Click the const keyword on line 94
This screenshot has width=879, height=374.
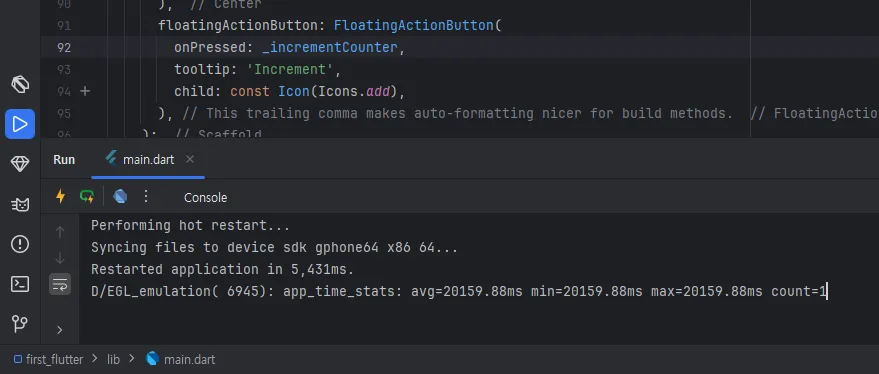[x=250, y=91]
